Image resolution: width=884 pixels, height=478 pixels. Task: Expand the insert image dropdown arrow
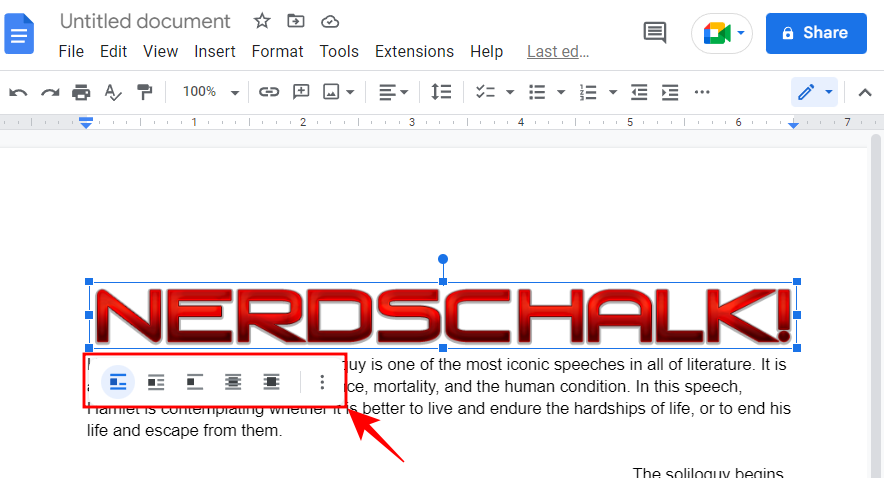coord(350,92)
